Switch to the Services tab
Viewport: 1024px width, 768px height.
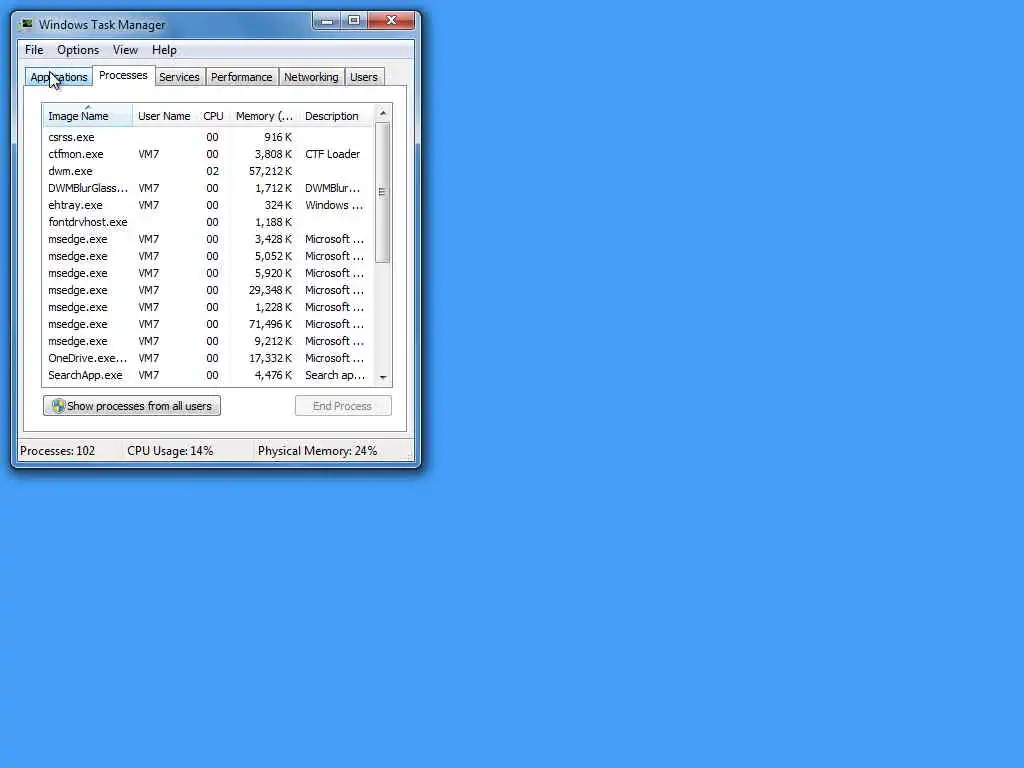[180, 77]
